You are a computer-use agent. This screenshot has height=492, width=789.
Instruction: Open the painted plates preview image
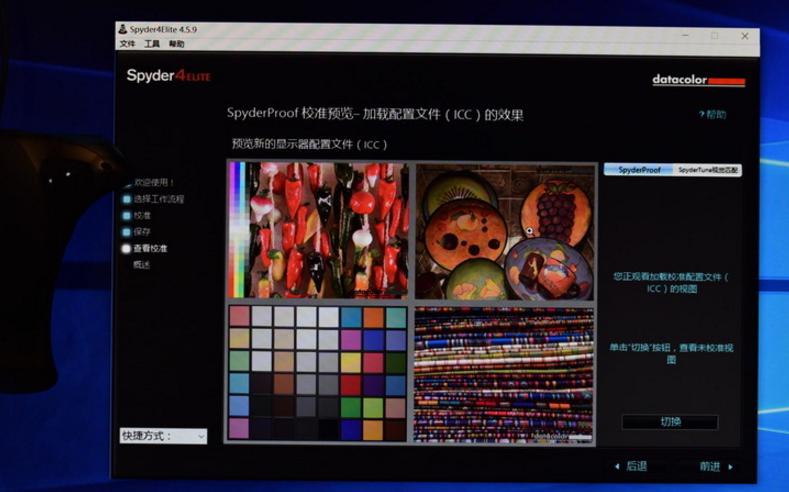(x=505, y=232)
